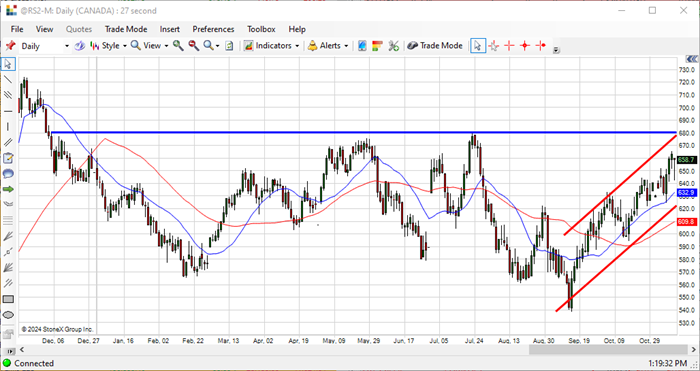Select the horizontal retracement lines tool
700x371 pixels.
coord(8,221)
